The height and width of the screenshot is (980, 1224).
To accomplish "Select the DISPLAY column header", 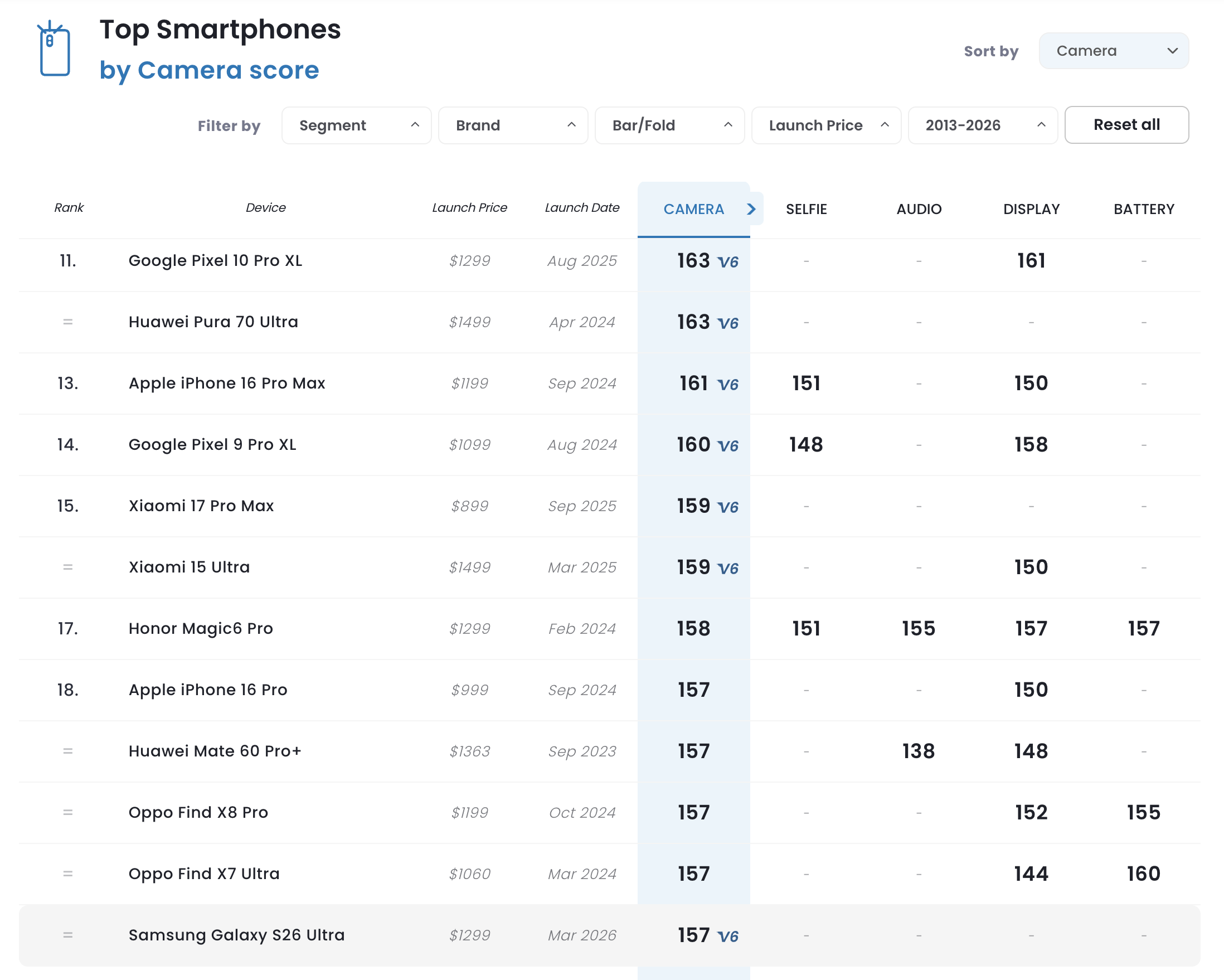I will pyautogui.click(x=1031, y=209).
